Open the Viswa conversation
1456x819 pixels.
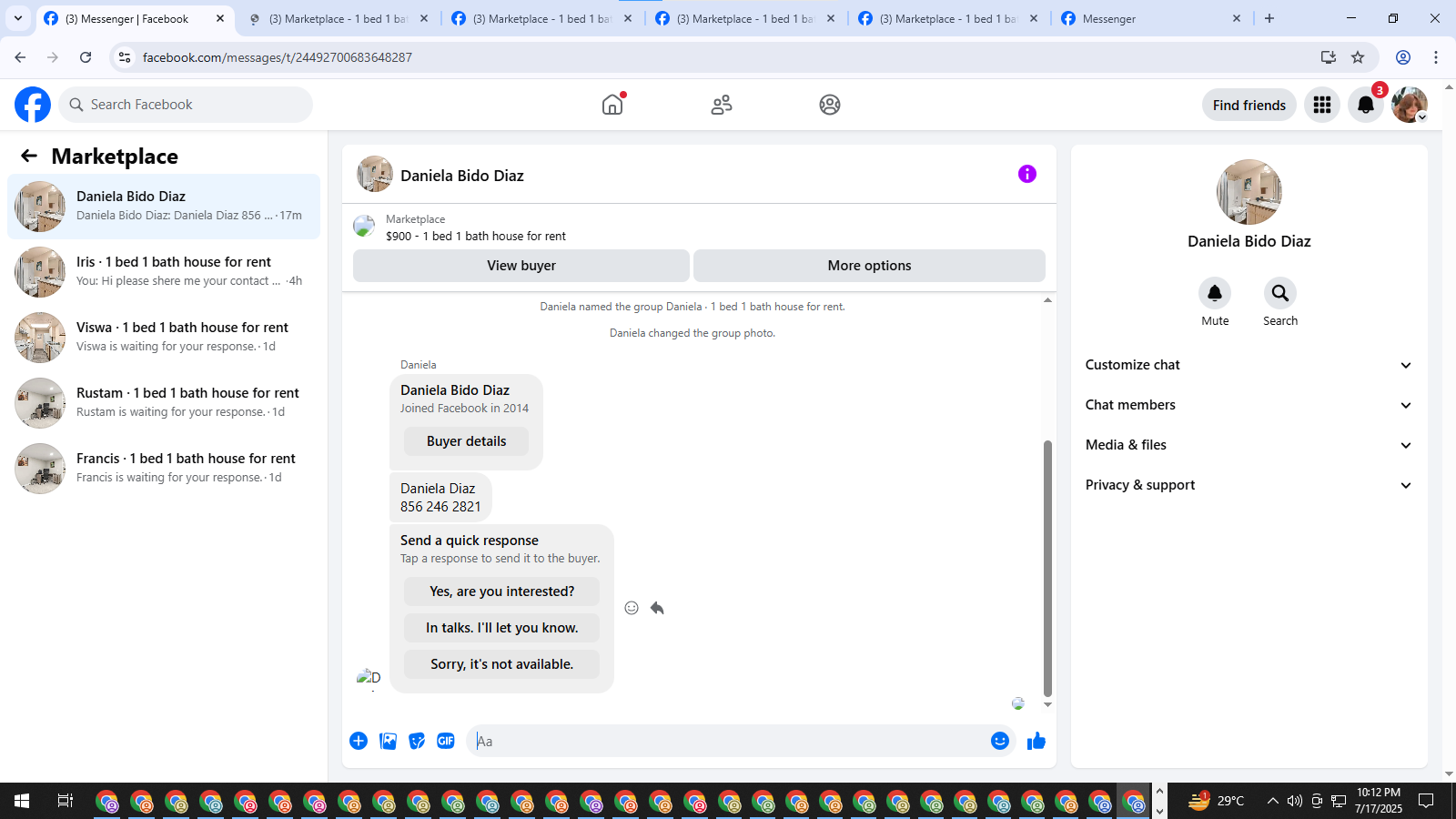164,338
